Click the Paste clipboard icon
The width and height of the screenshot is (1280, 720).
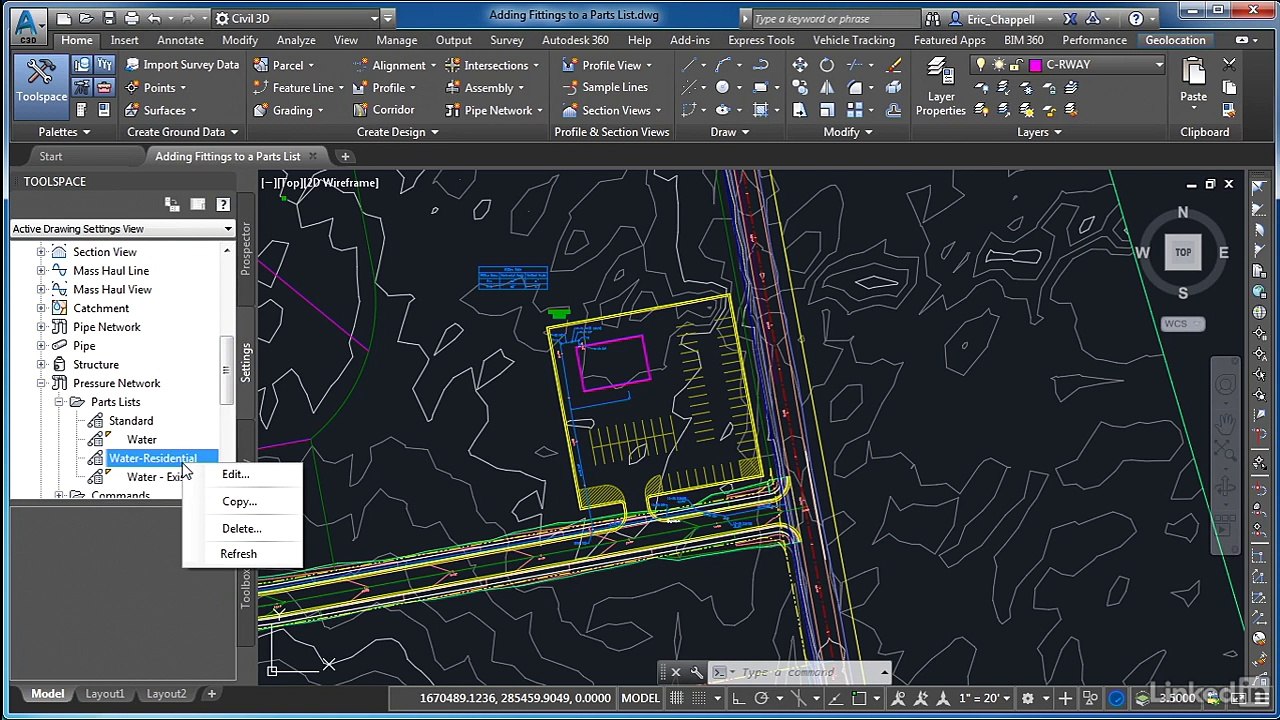click(1193, 80)
